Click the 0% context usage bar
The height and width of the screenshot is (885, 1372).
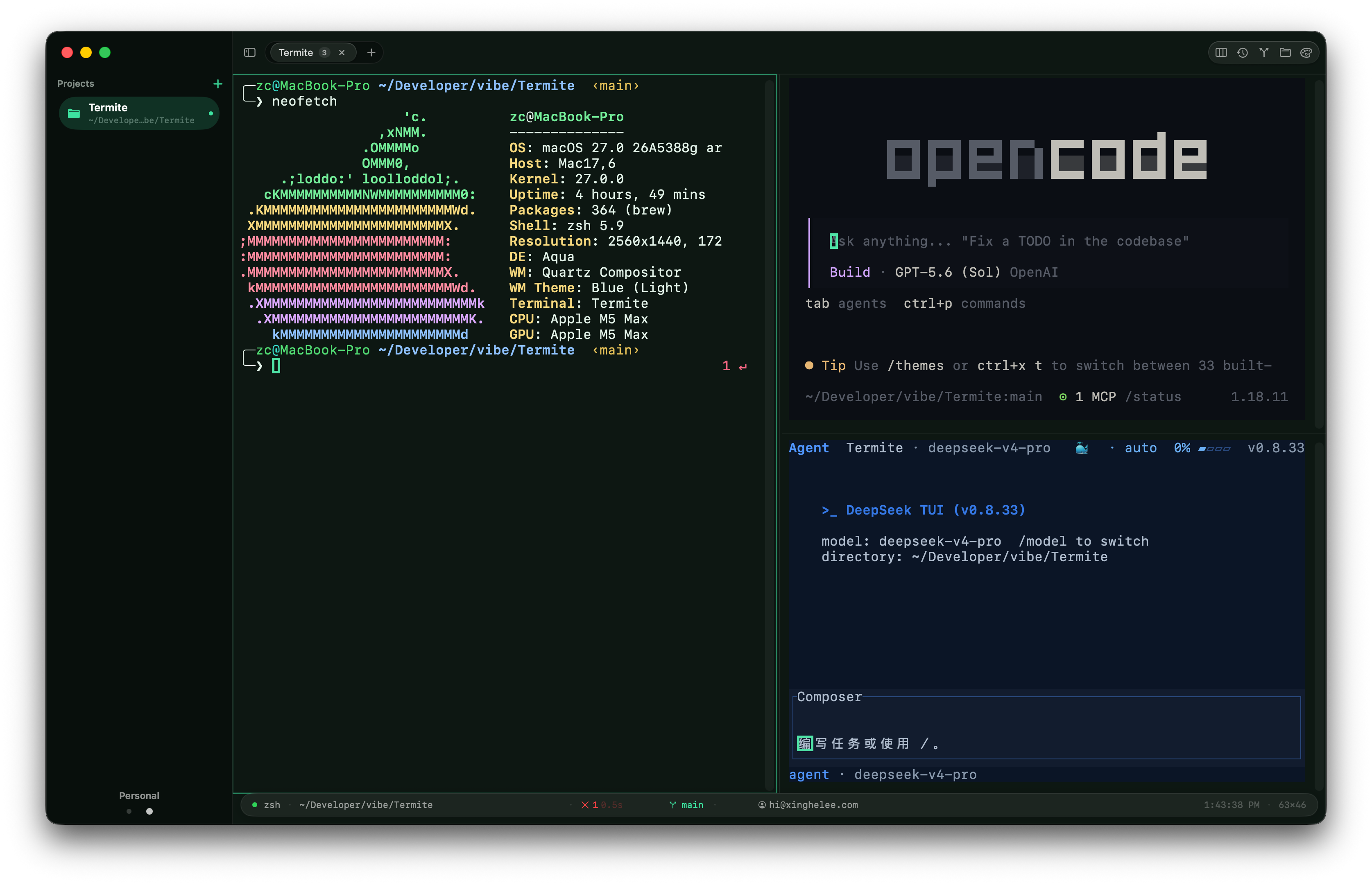click(x=1202, y=448)
